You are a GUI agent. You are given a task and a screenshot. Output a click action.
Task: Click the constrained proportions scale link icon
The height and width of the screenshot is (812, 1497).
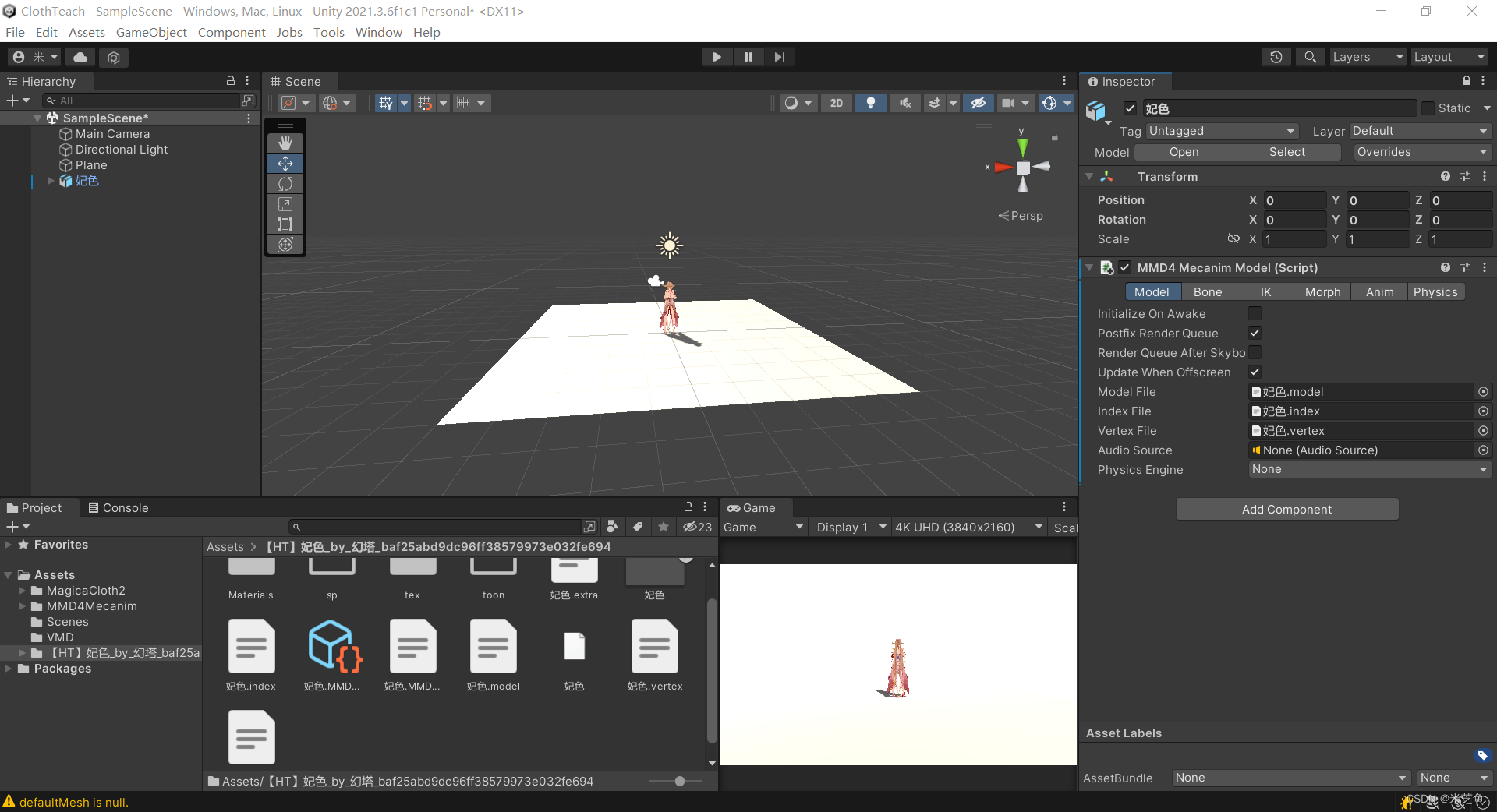[1233, 238]
